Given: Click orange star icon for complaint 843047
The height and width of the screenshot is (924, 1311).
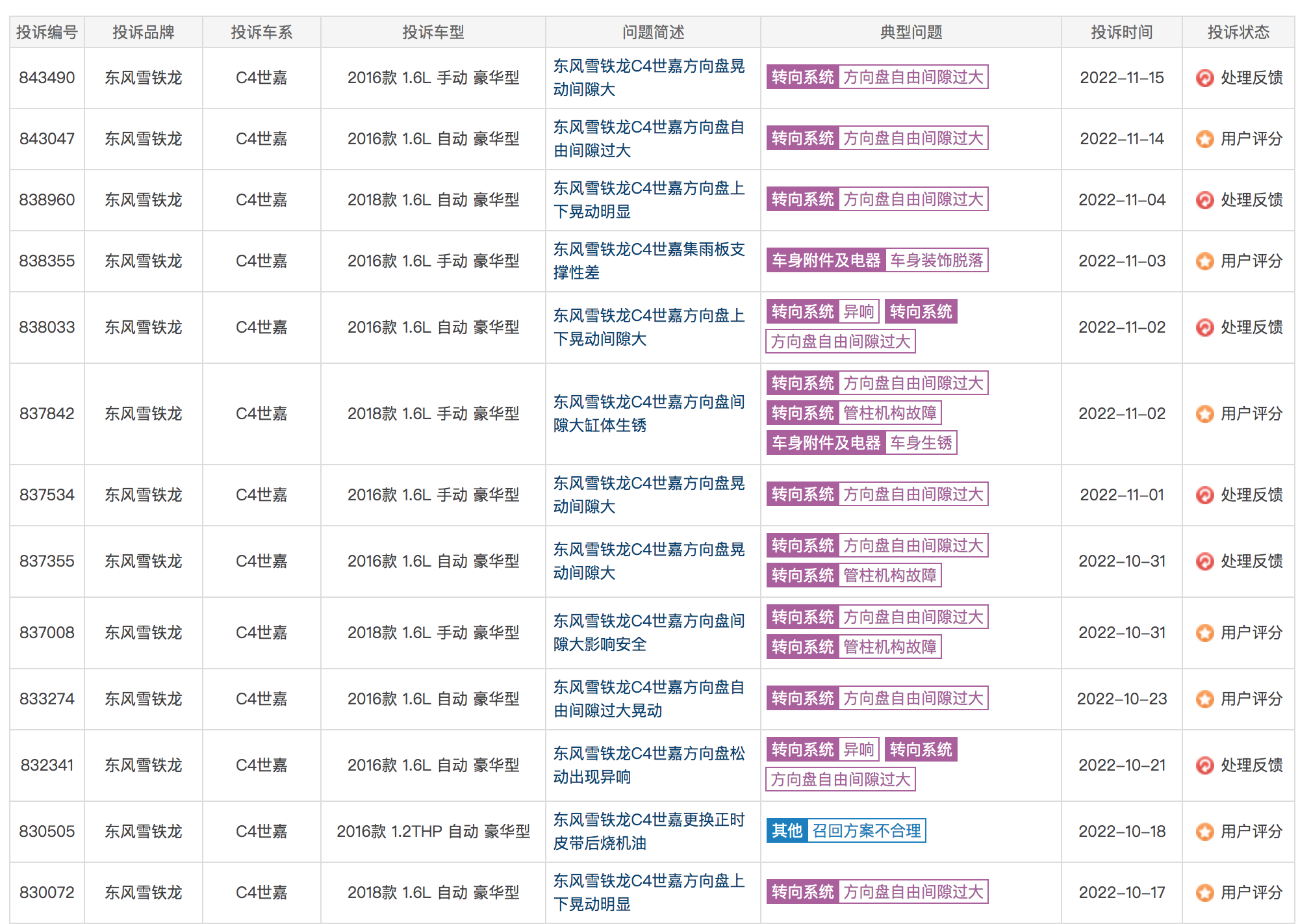Looking at the screenshot, I should click(1204, 139).
